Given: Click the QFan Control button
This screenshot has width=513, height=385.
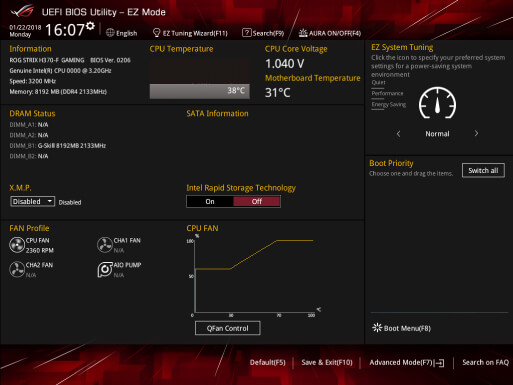Looking at the screenshot, I should [228, 328].
